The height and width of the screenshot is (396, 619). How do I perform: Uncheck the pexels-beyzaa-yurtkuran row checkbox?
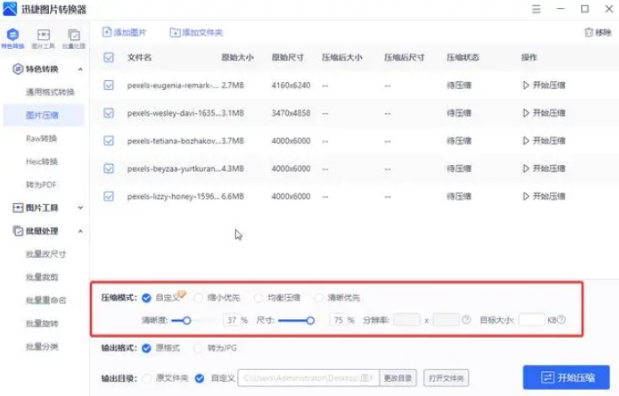109,169
